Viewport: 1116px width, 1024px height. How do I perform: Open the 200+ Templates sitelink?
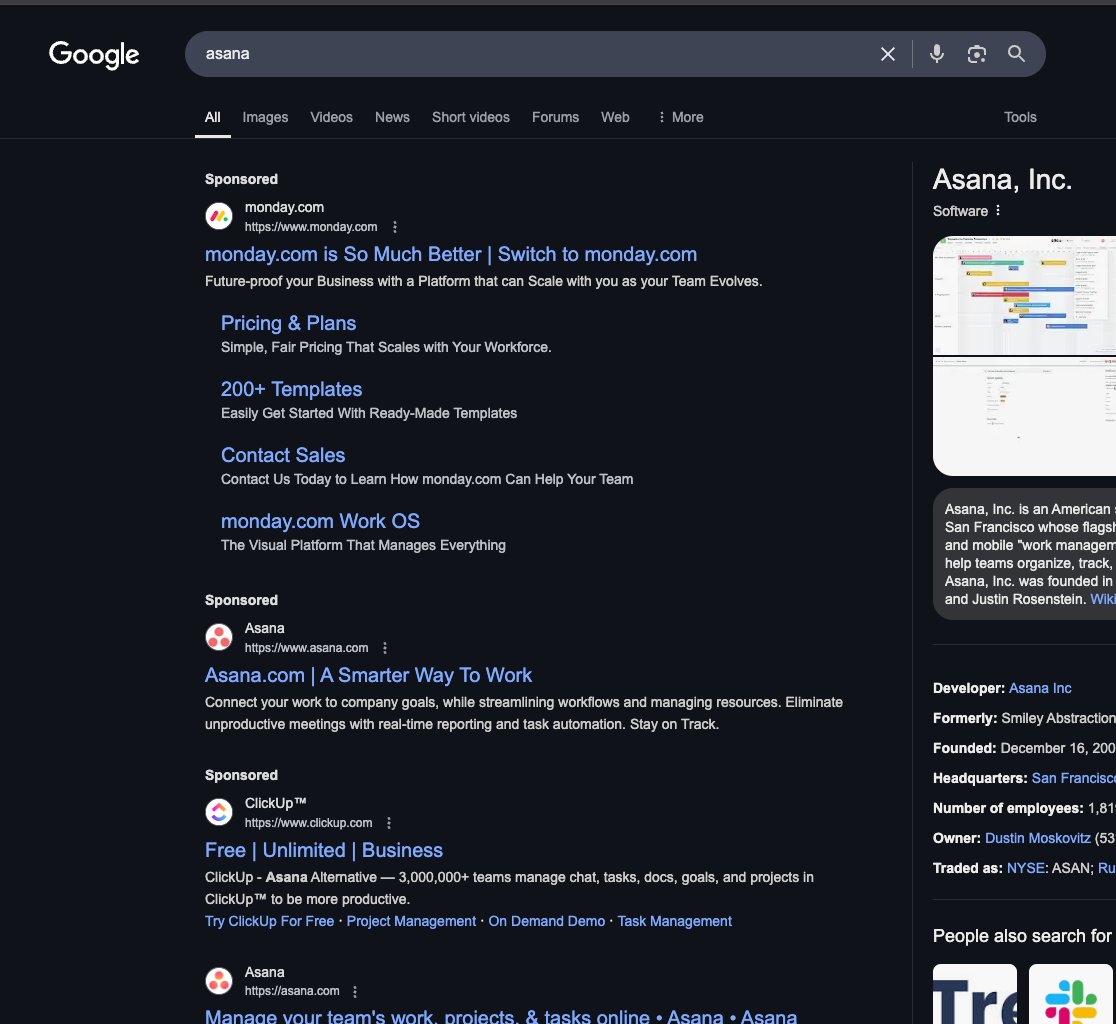(x=291, y=389)
